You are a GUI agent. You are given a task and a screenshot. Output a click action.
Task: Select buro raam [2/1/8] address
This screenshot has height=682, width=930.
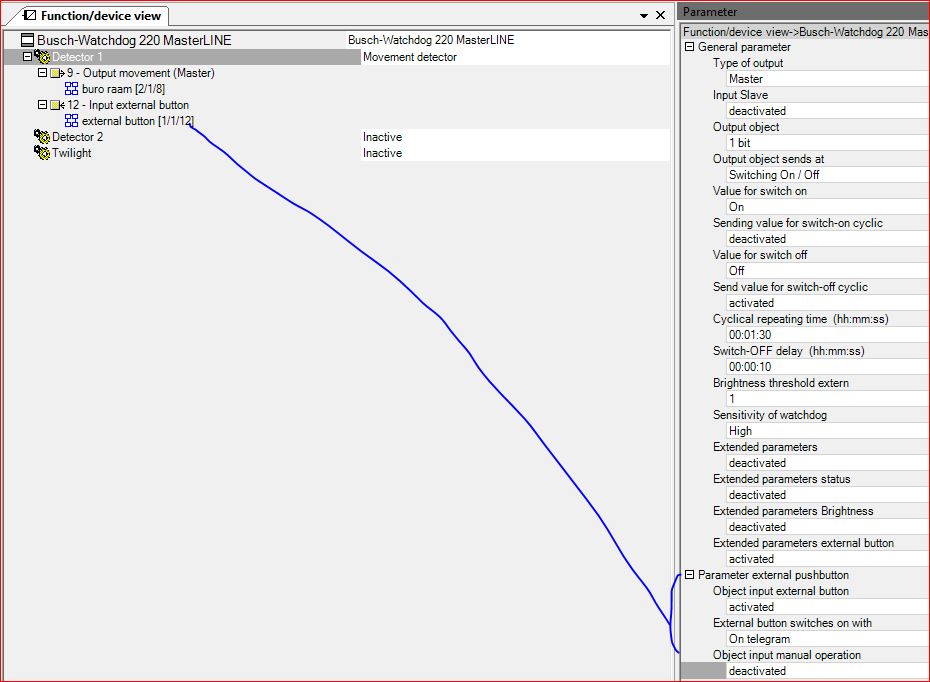tap(123, 89)
